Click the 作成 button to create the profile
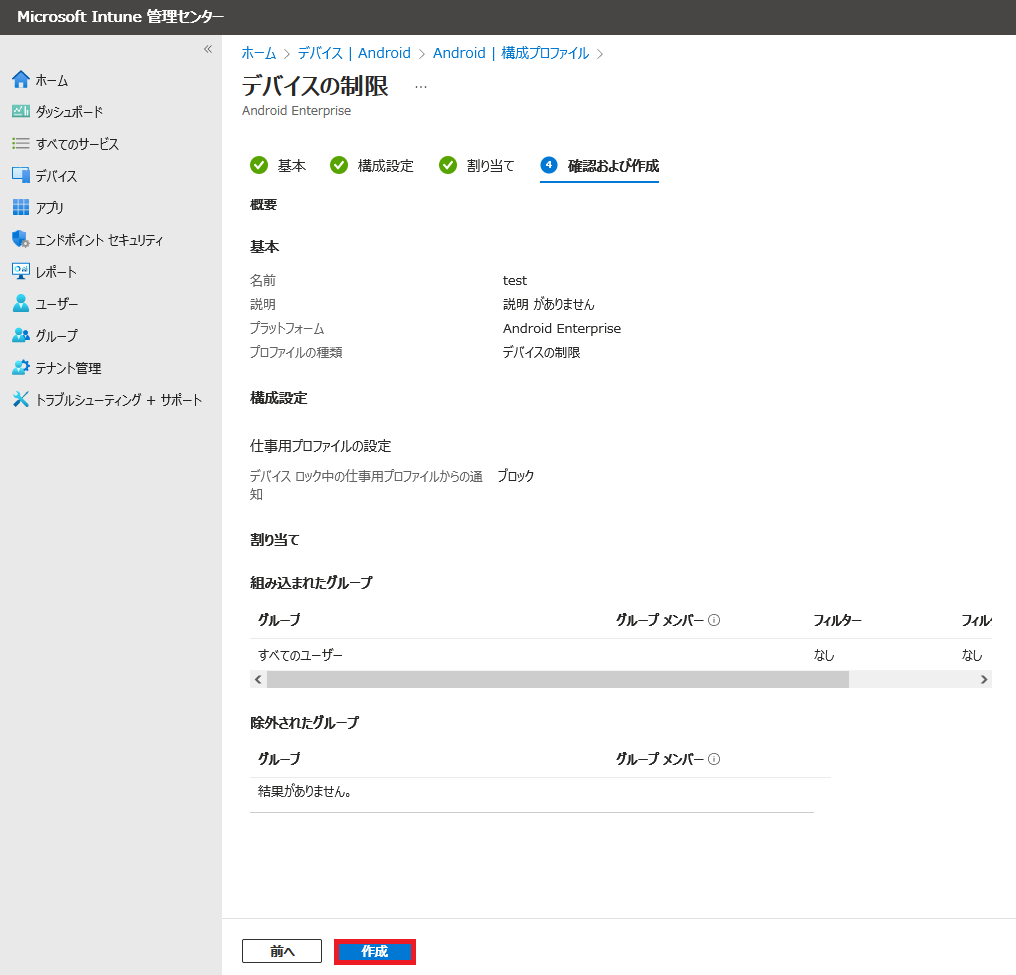 pos(374,951)
